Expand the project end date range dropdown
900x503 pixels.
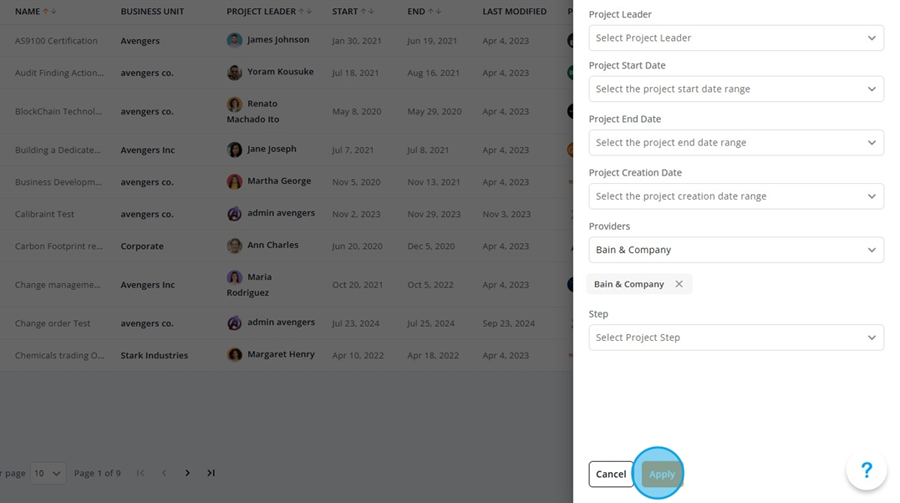tap(736, 142)
